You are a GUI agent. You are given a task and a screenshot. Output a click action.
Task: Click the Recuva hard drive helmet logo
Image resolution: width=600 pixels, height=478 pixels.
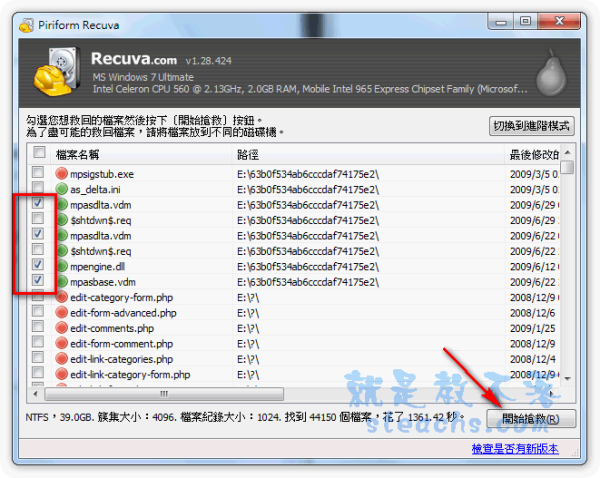point(57,72)
